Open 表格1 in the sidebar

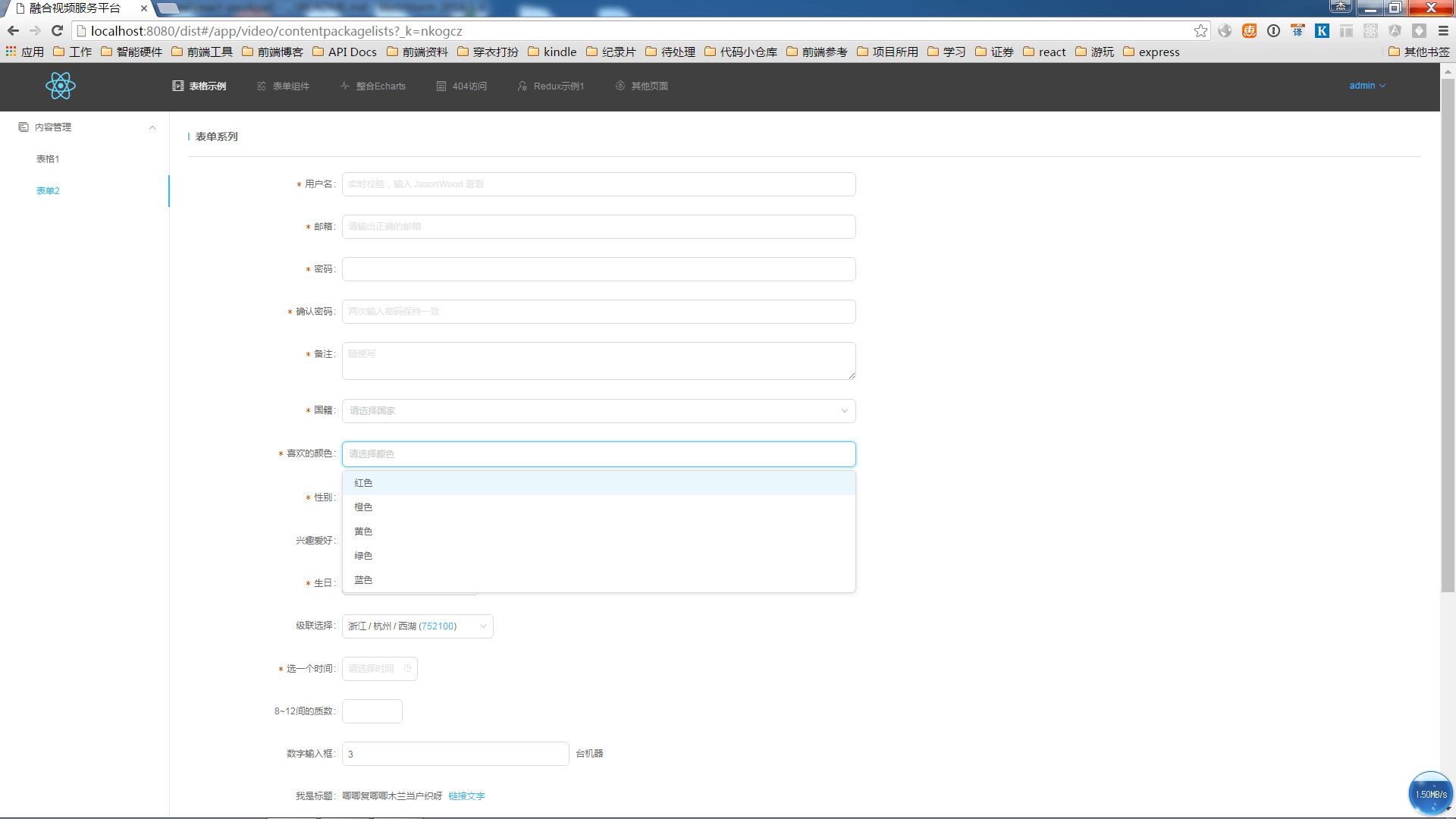point(48,159)
